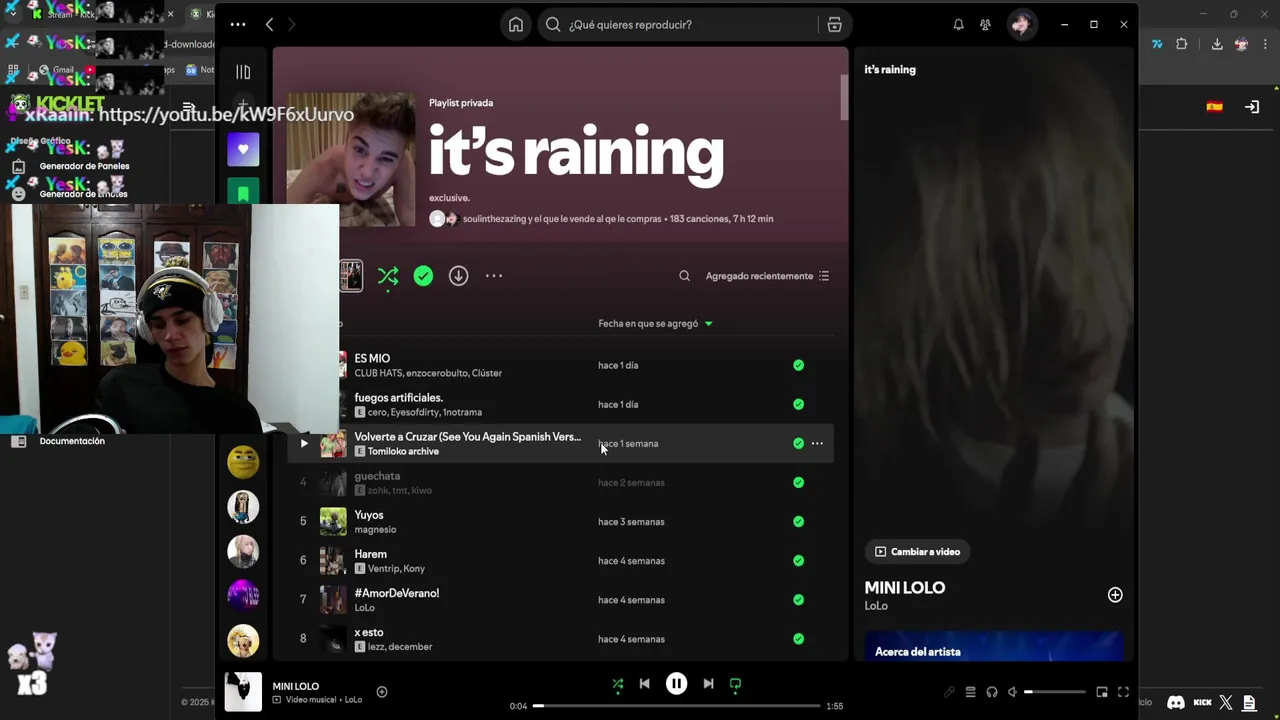This screenshot has height=720, width=1280.
Task: Open the friends activity icon
Action: 986,25
